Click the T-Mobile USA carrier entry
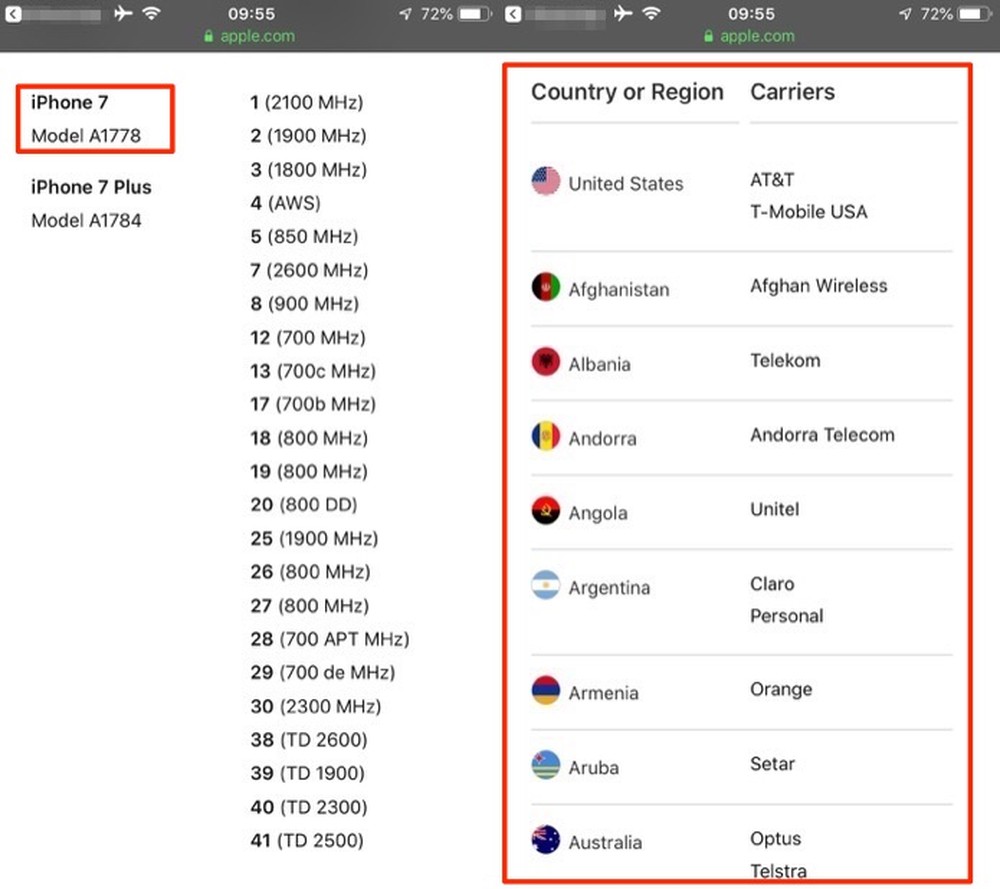 [x=808, y=212]
